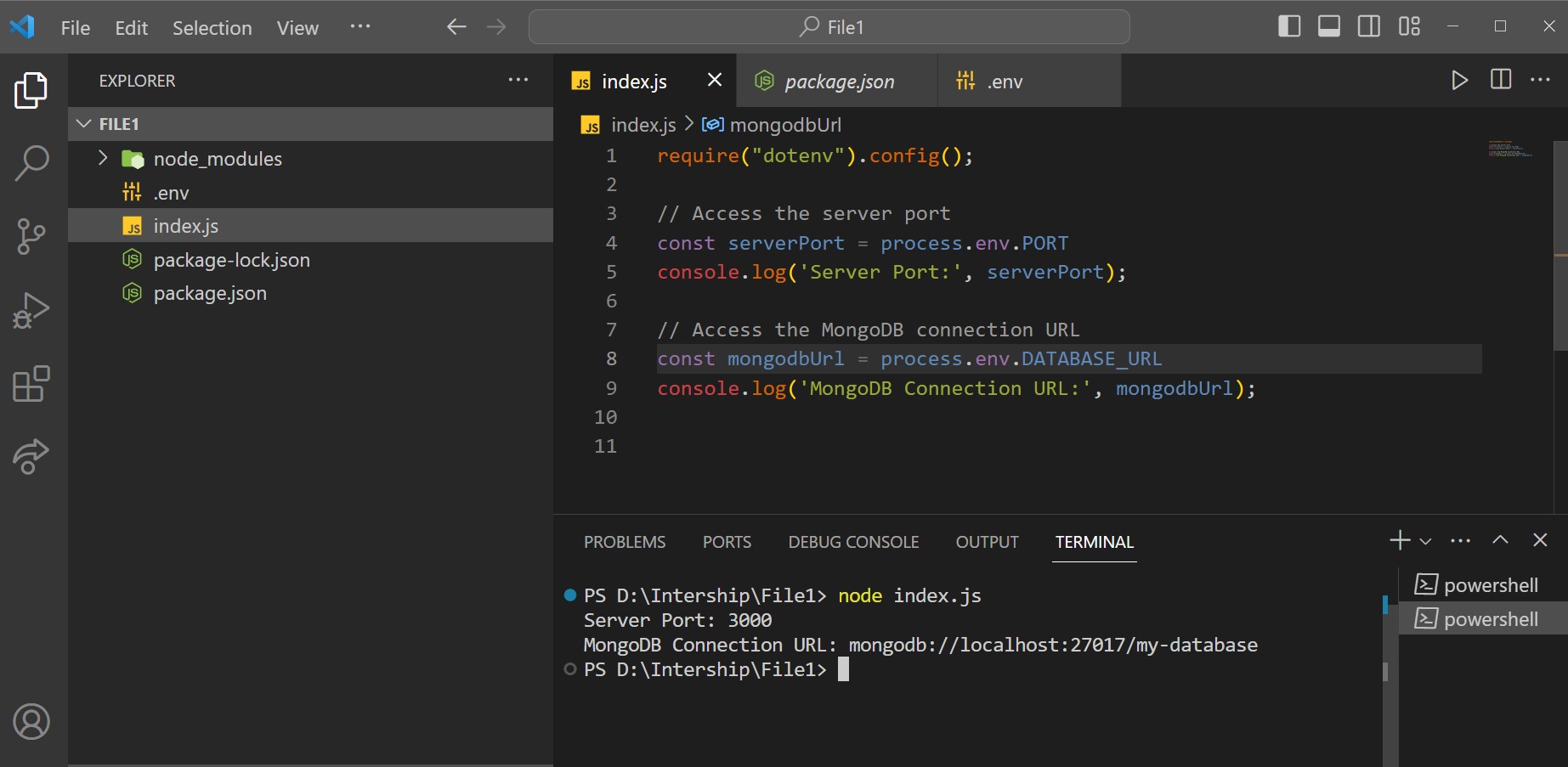Click the Accounts icon in the activity bar
The image size is (1568, 767).
[31, 722]
